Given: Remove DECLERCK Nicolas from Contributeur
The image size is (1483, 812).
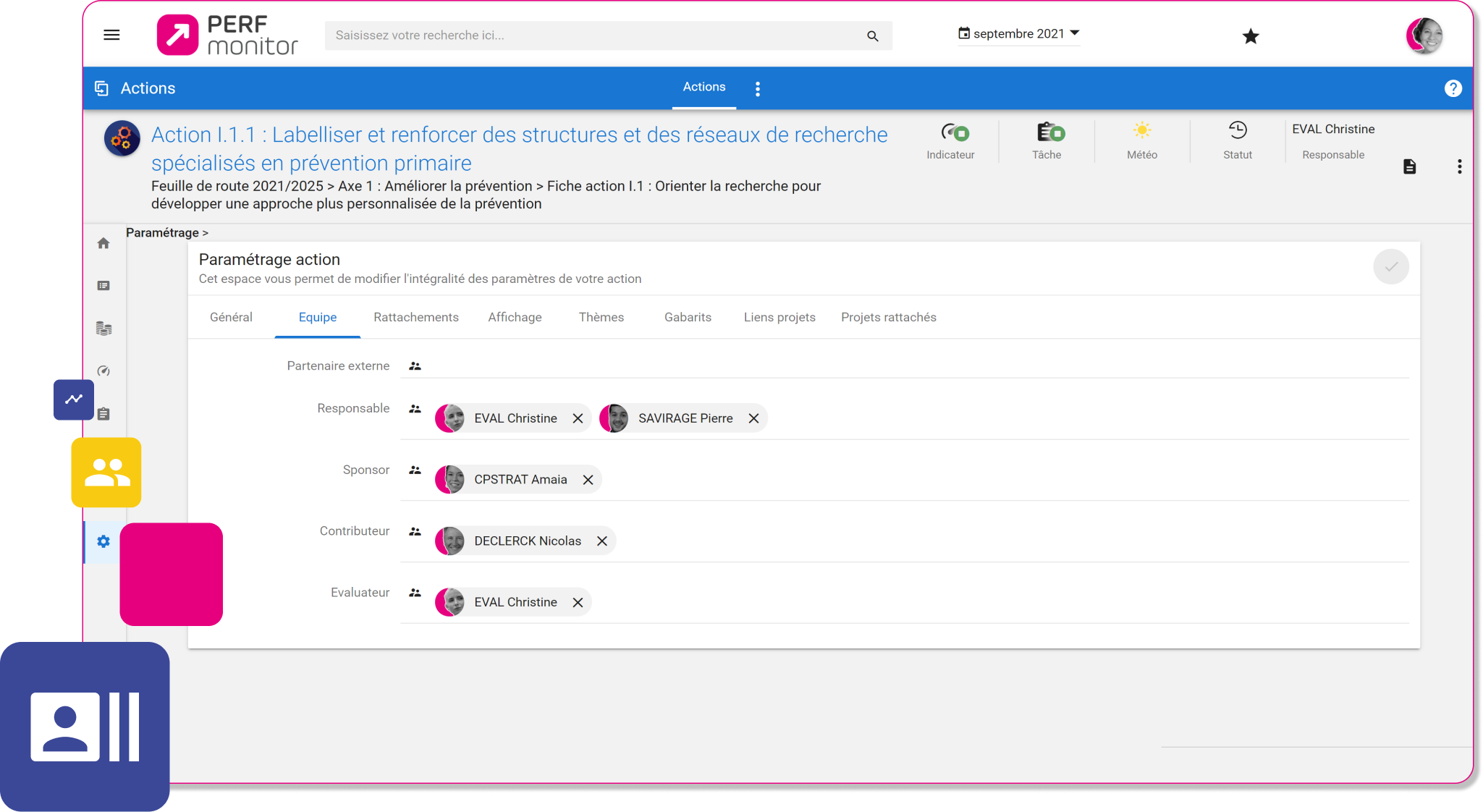Looking at the screenshot, I should click(x=601, y=541).
